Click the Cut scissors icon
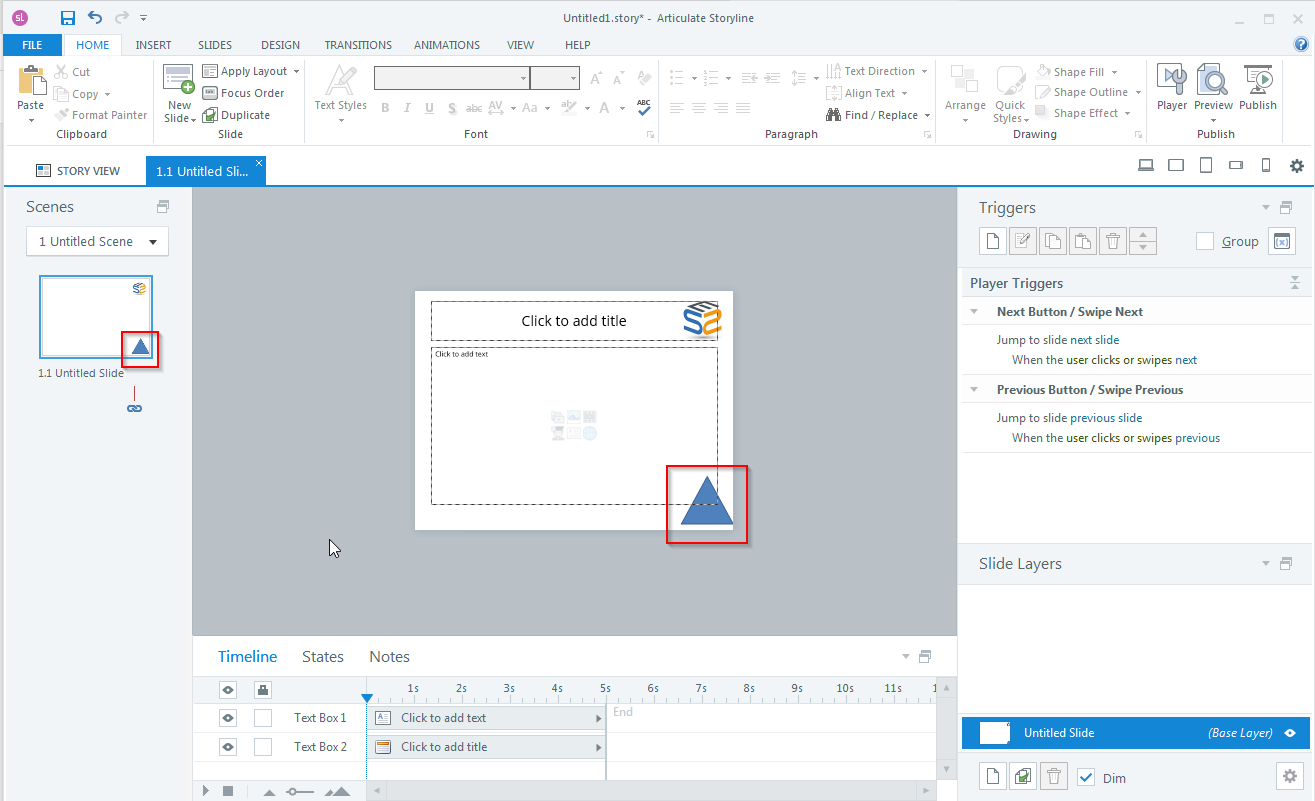1315x801 pixels. coord(62,72)
